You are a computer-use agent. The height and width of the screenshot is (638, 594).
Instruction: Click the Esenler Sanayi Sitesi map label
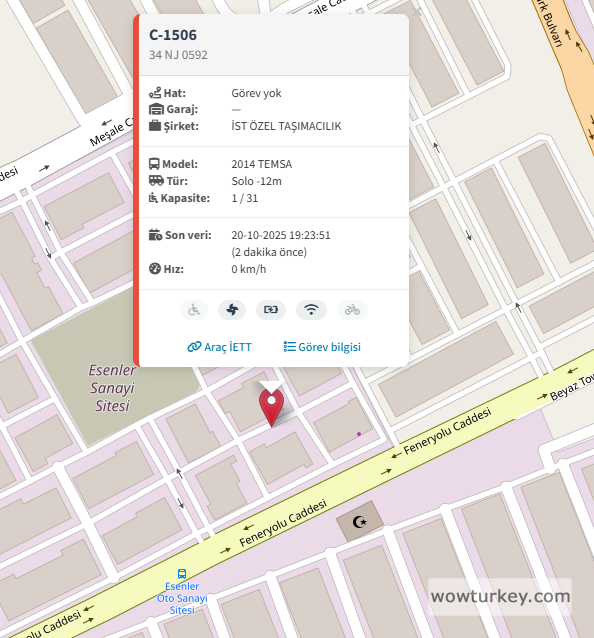pos(112,388)
